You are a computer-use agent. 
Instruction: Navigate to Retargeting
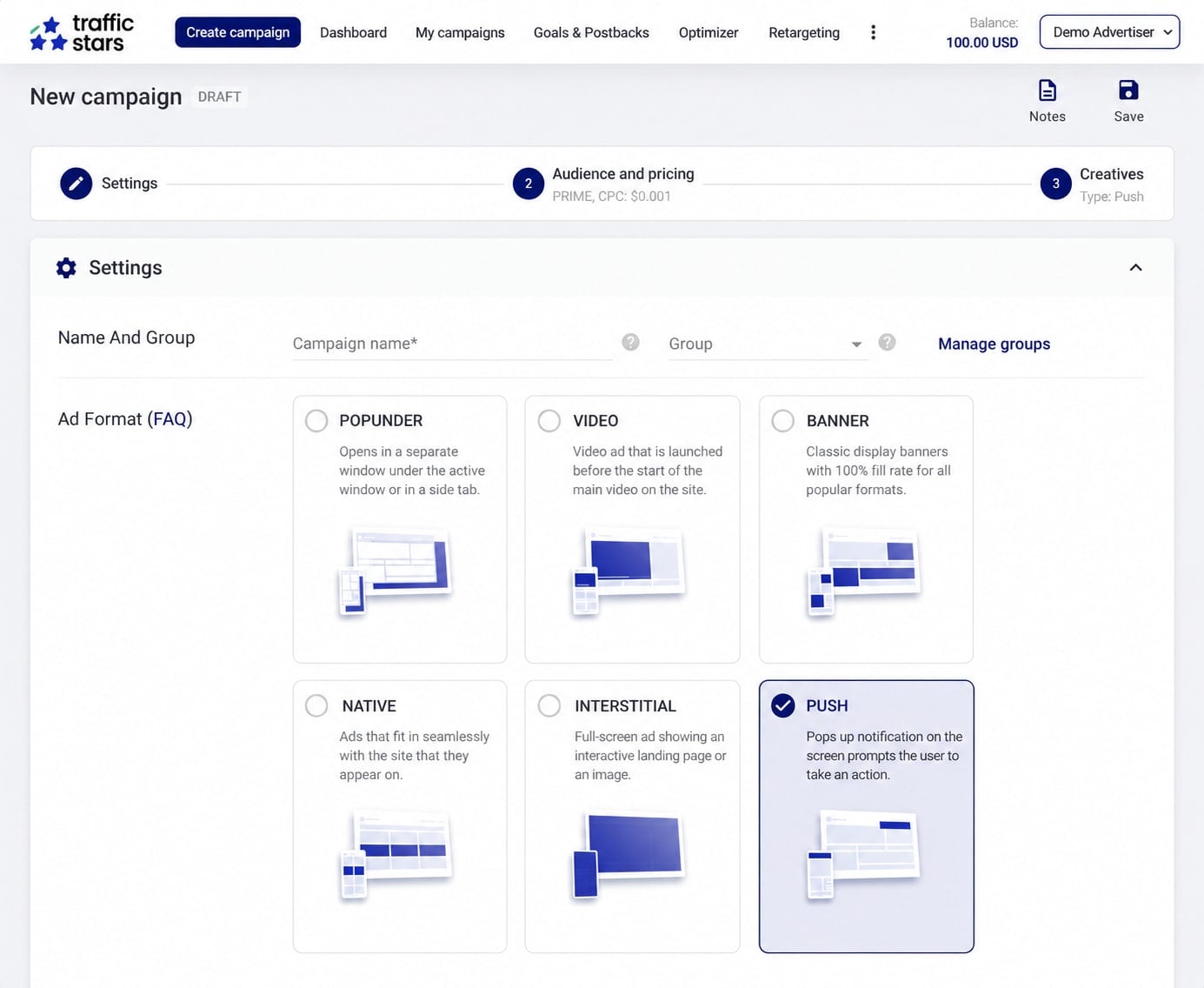point(804,32)
